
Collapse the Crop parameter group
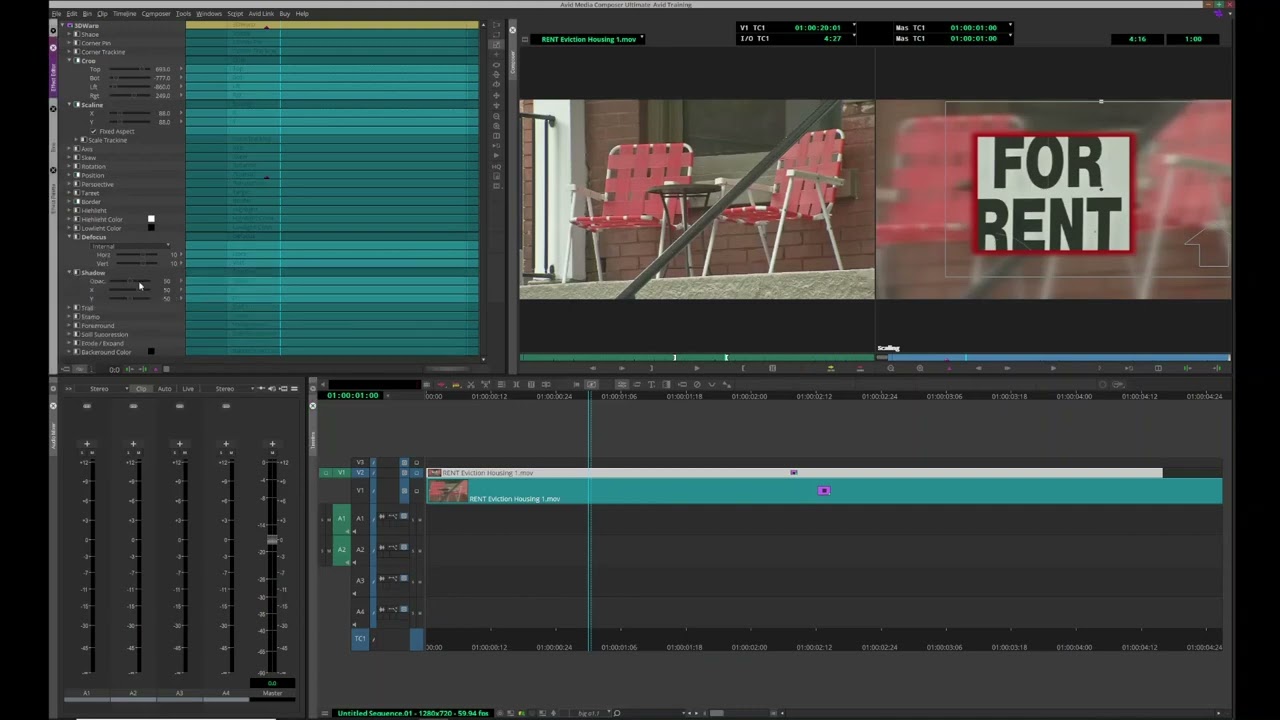tap(69, 61)
